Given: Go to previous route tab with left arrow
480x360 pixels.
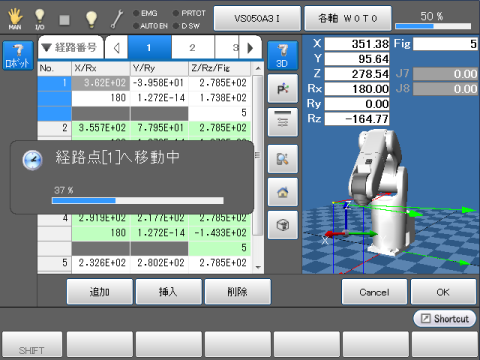Looking at the screenshot, I should (x=117, y=48).
